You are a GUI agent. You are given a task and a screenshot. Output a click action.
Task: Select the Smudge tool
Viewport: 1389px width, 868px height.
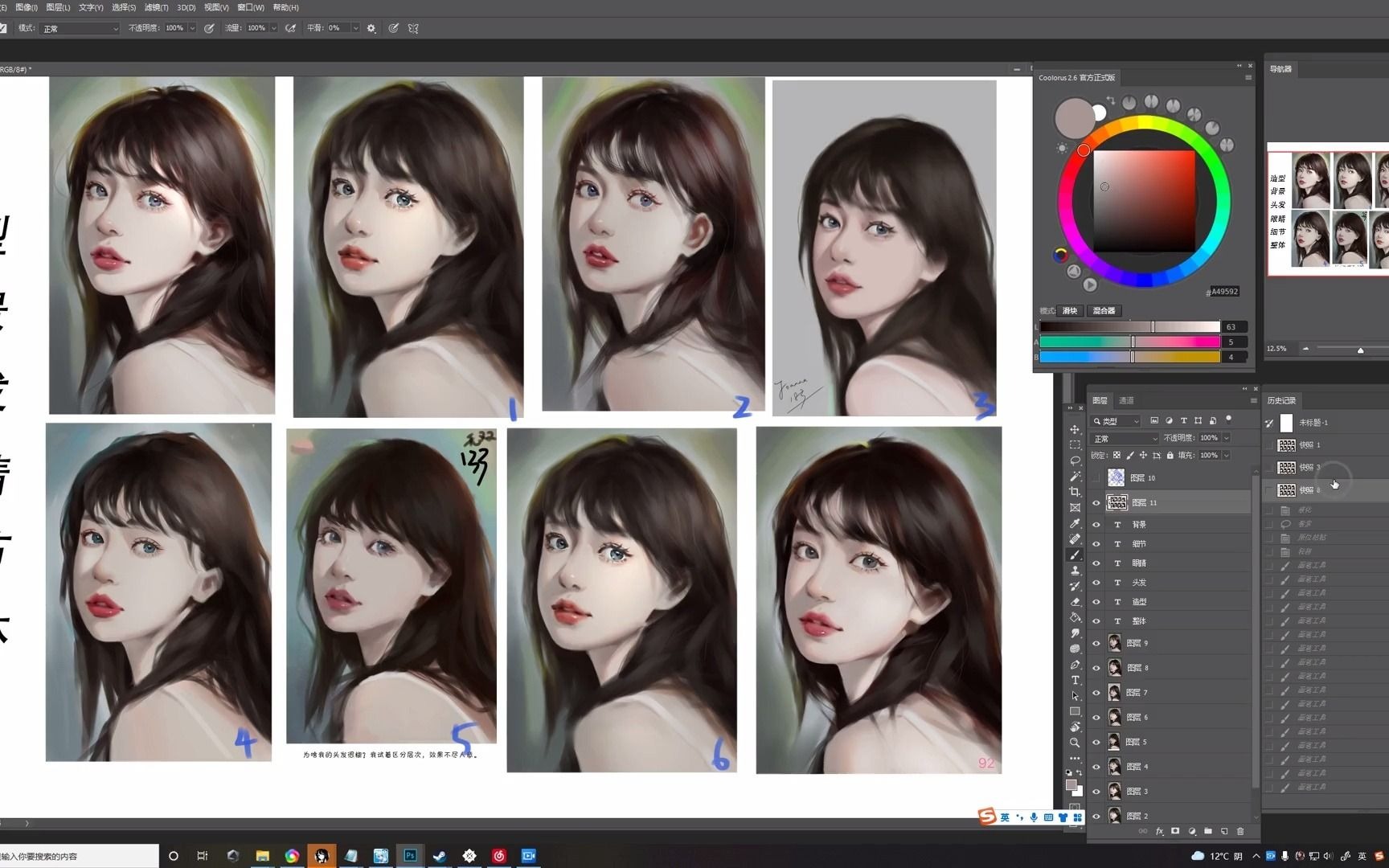click(1075, 633)
